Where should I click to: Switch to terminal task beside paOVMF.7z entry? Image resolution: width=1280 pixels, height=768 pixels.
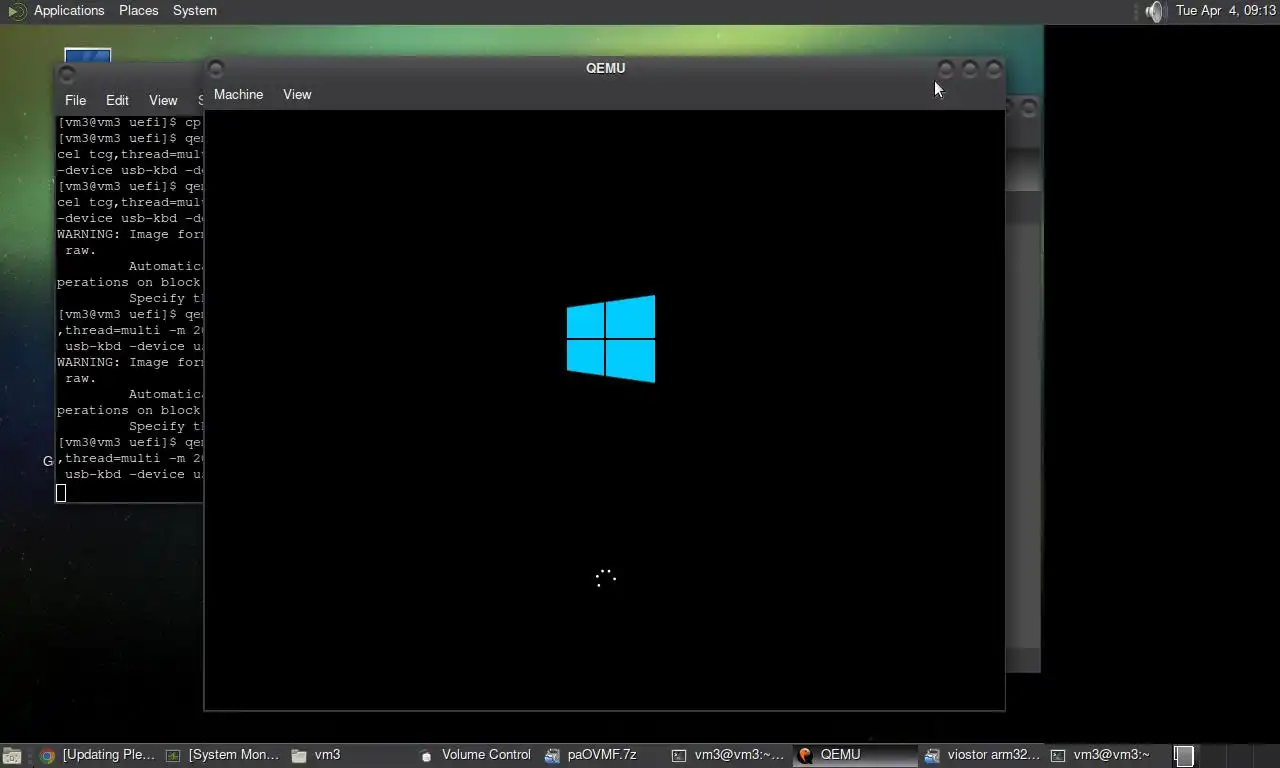click(x=728, y=755)
